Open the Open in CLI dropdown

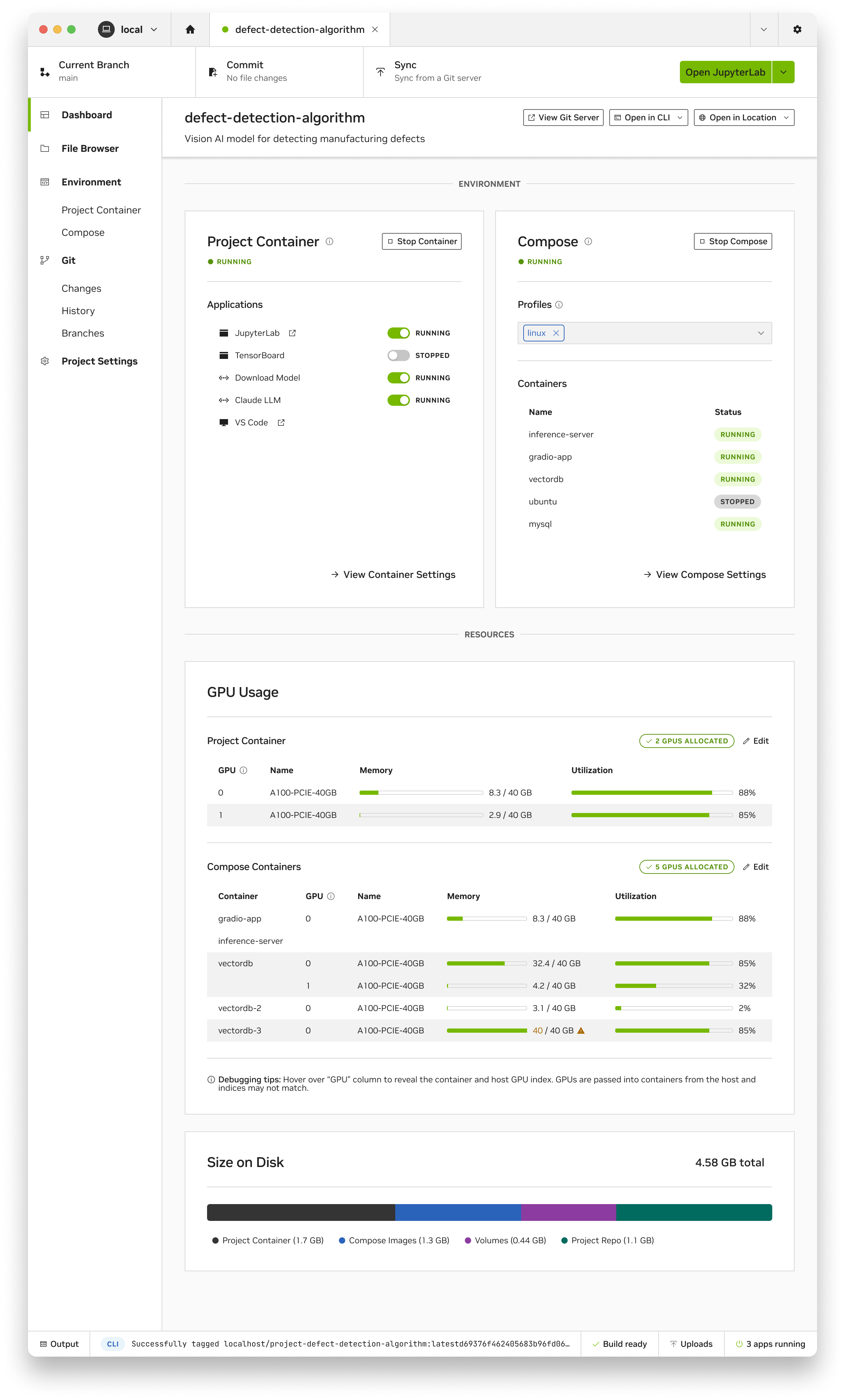pyautogui.click(x=648, y=118)
